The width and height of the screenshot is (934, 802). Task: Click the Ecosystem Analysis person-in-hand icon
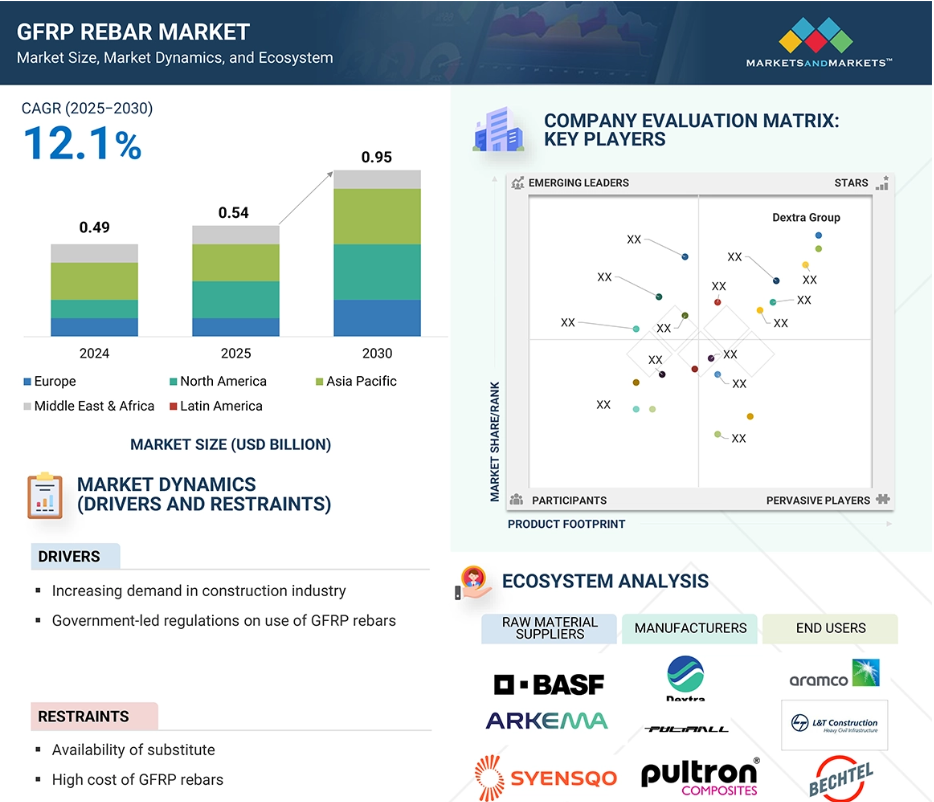click(474, 582)
